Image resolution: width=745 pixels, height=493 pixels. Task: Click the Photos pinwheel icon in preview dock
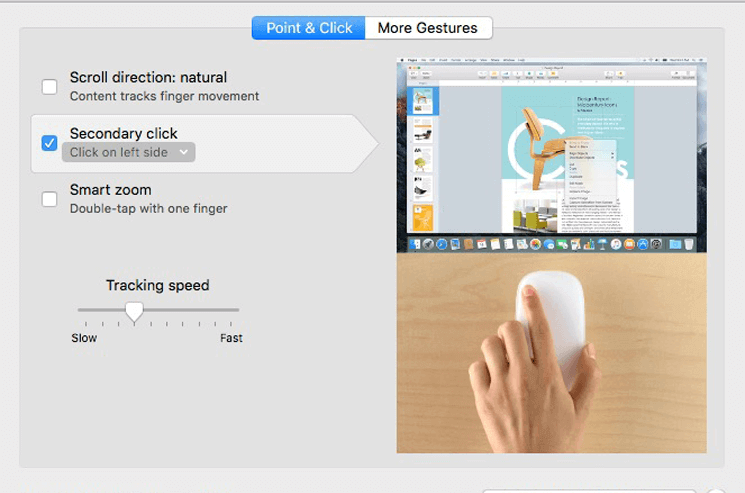(535, 244)
